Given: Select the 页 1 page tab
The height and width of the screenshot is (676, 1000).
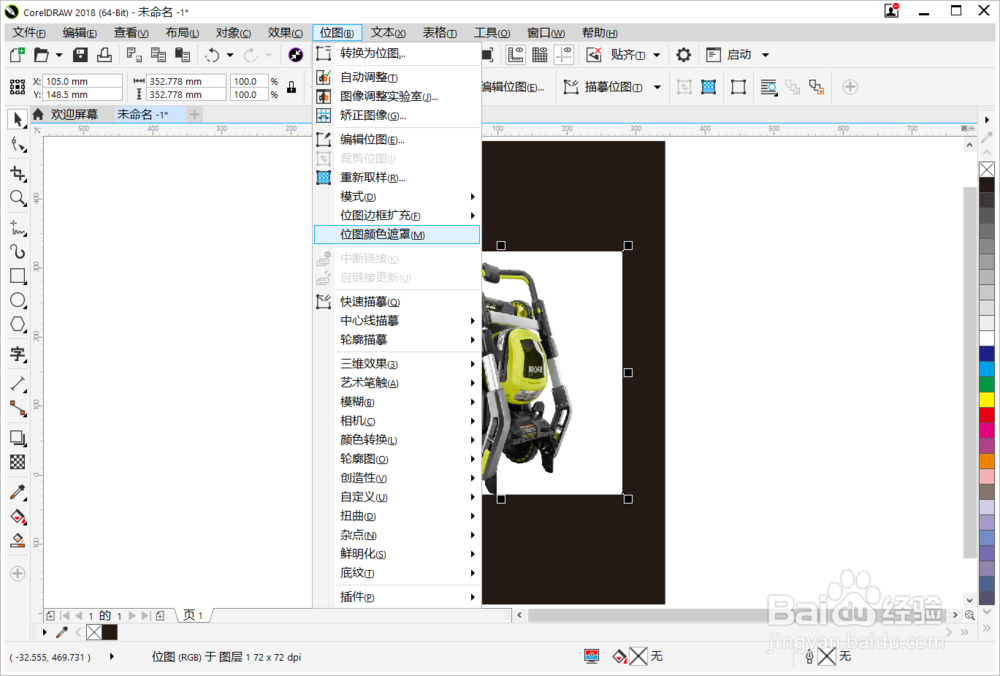Looking at the screenshot, I should (193, 615).
